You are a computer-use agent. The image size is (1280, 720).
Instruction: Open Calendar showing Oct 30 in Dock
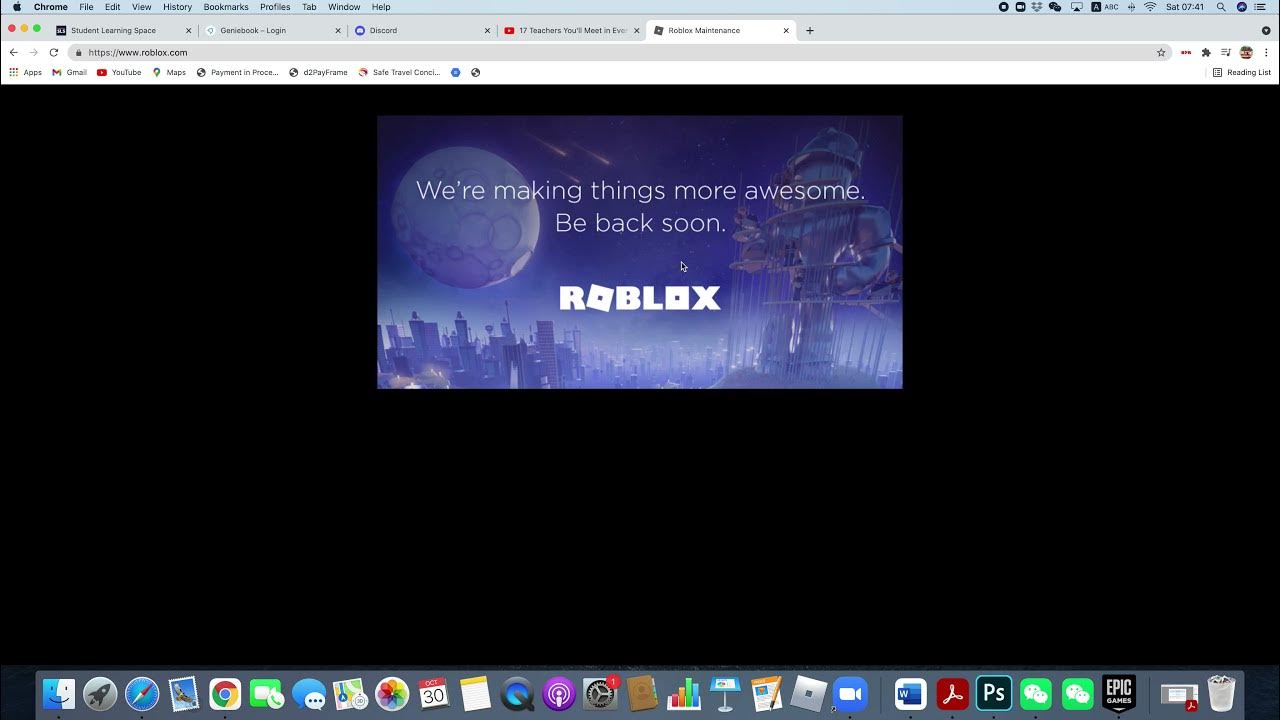click(433, 693)
